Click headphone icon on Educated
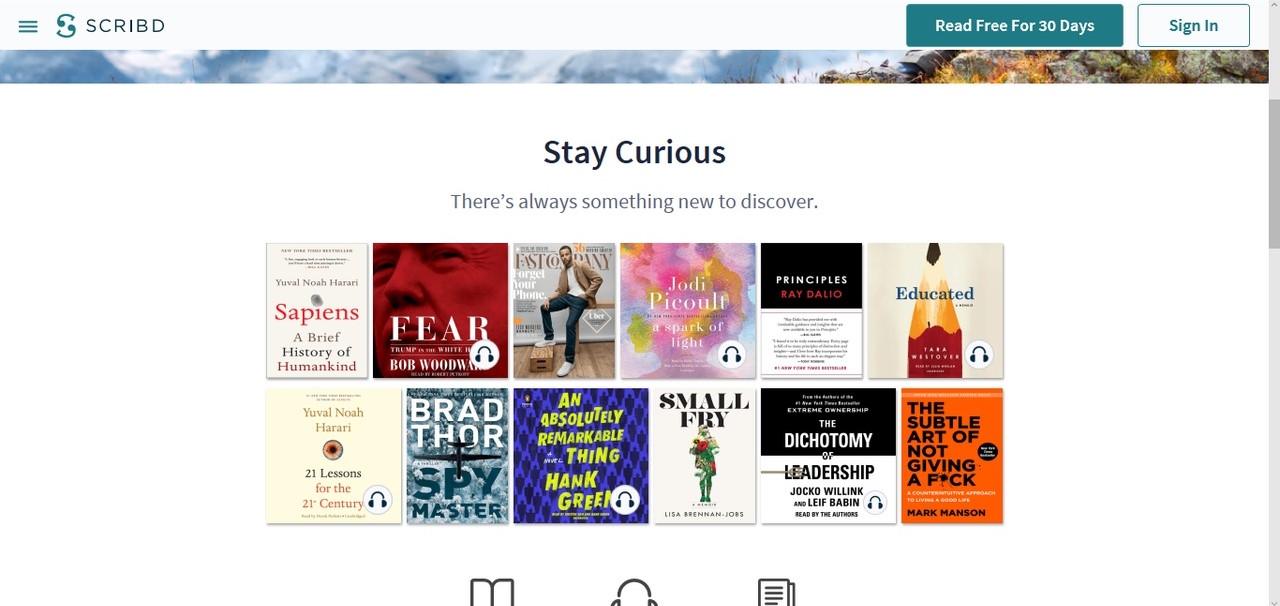The width and height of the screenshot is (1280, 606). 979,354
